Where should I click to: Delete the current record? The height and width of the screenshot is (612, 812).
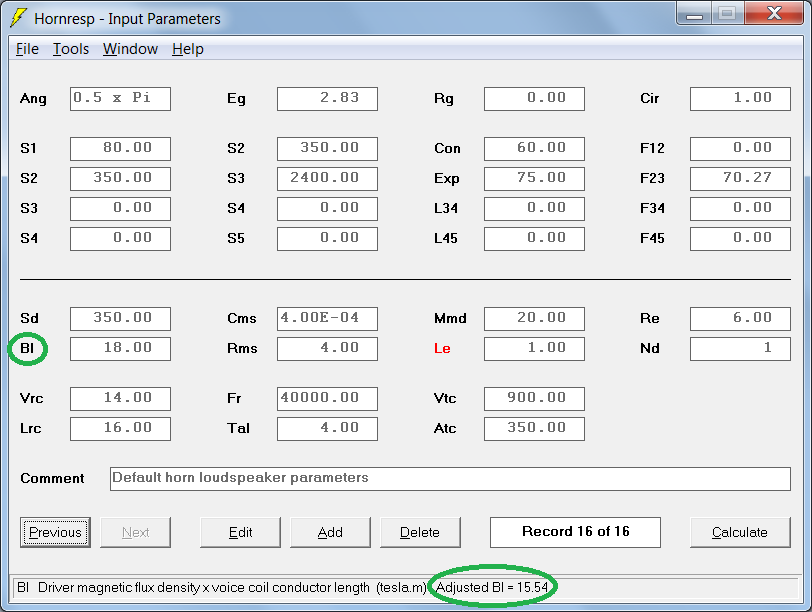[420, 532]
